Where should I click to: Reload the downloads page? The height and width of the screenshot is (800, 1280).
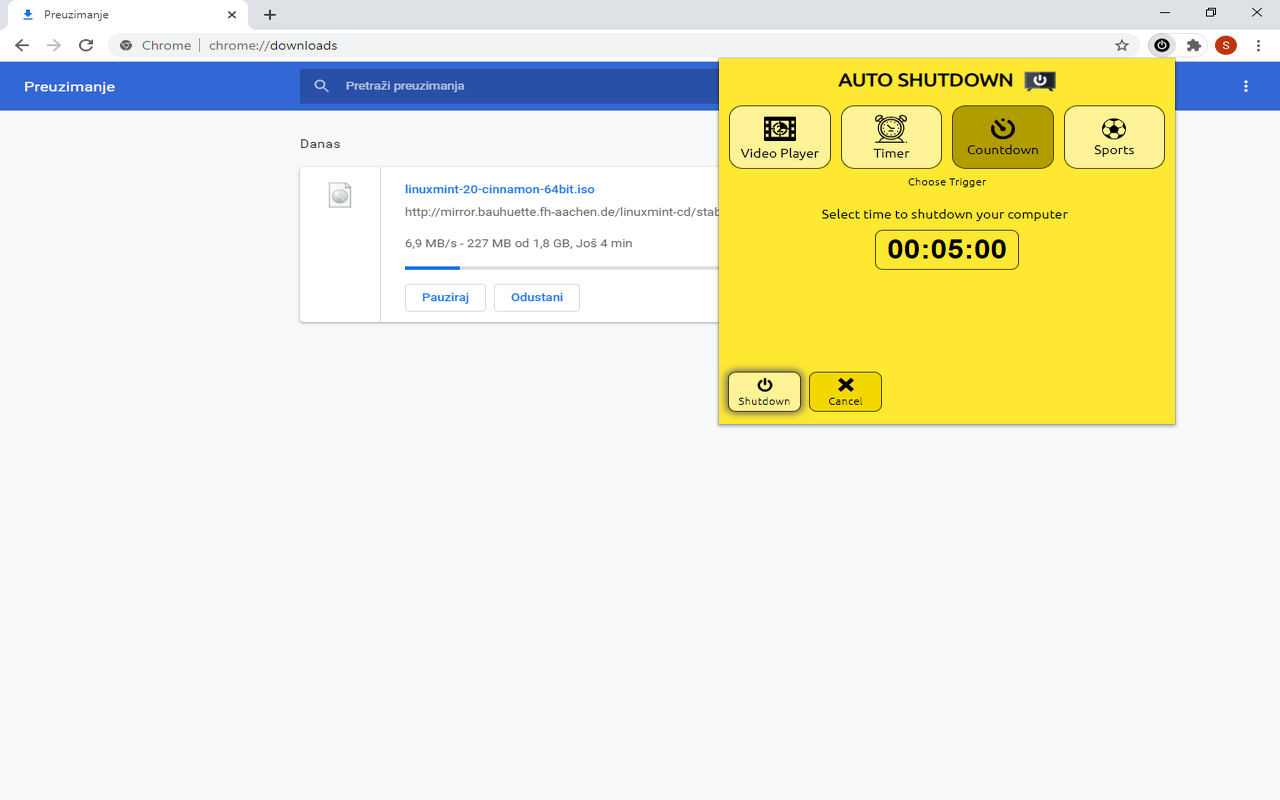coord(85,45)
